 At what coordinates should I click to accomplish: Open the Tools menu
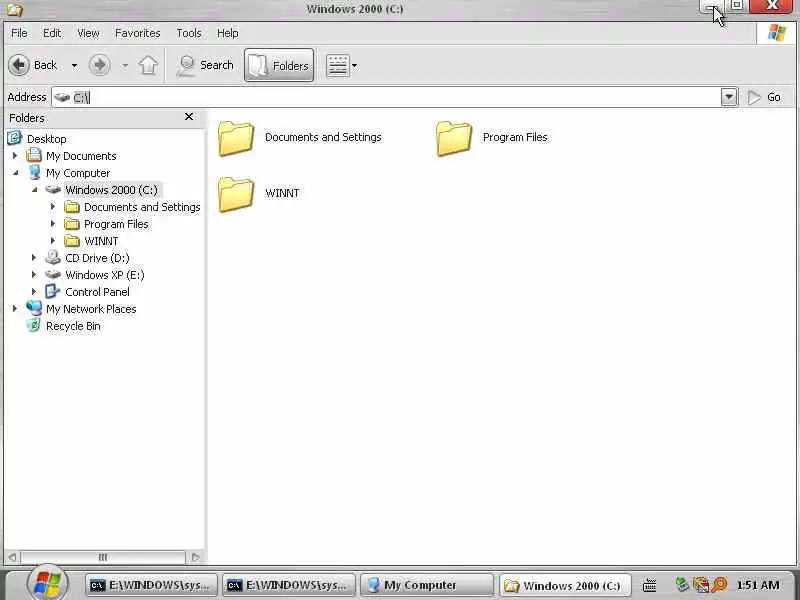click(189, 33)
